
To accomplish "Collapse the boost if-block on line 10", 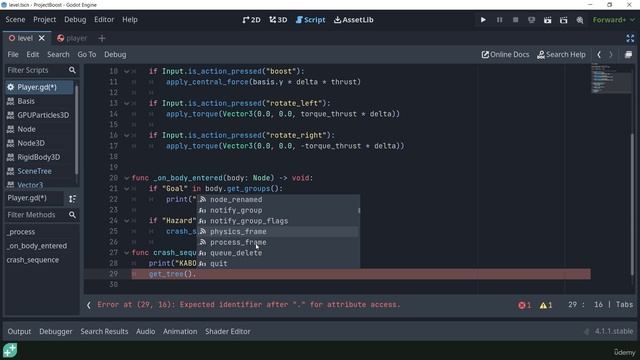I will pyautogui.click(x=127, y=71).
